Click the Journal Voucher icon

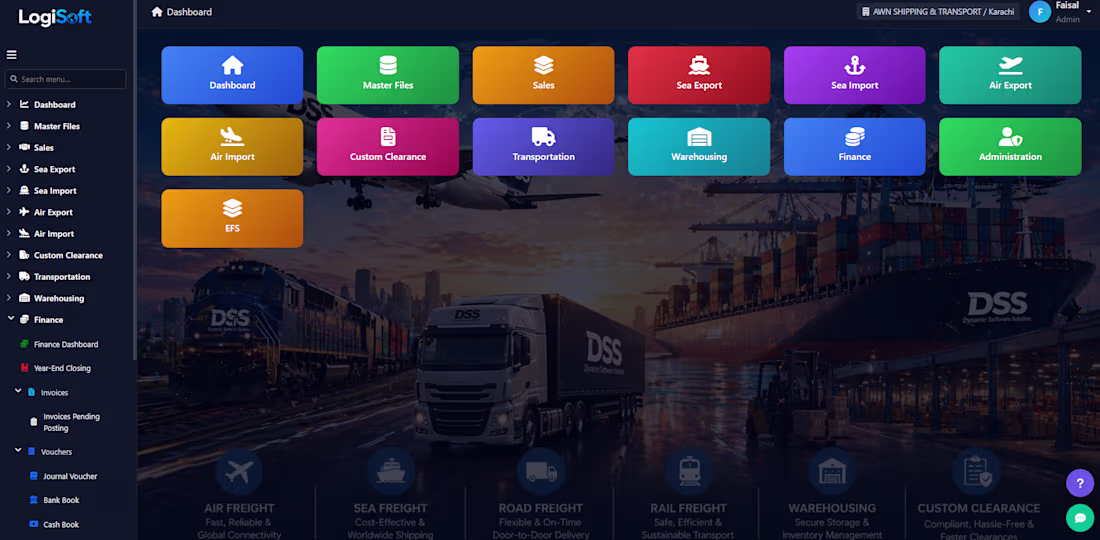(33, 476)
